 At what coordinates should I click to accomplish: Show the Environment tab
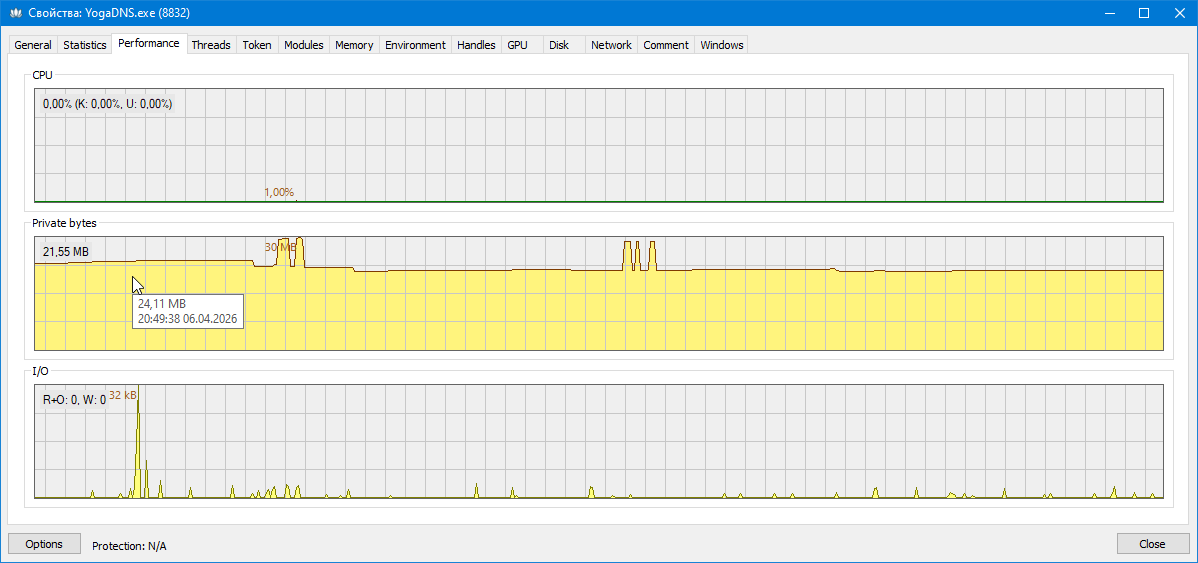click(x=415, y=45)
